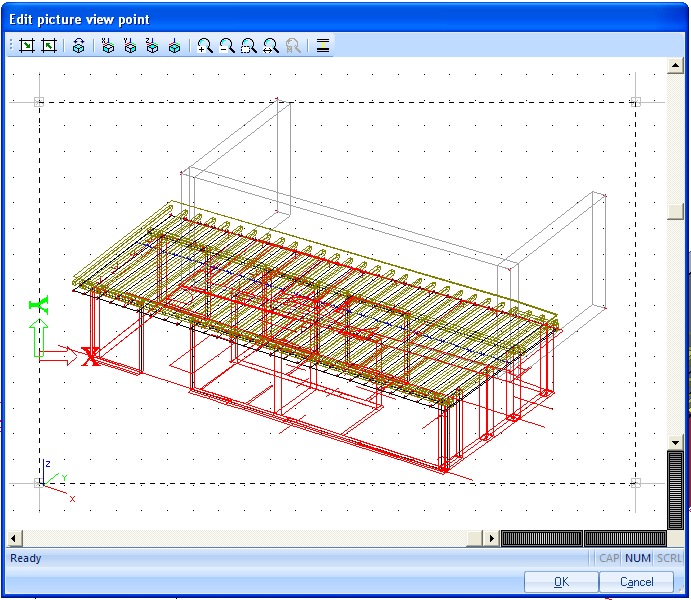This screenshot has width=691, height=600.
Task: Click the vertical scrollbar thumb
Action: (675, 211)
